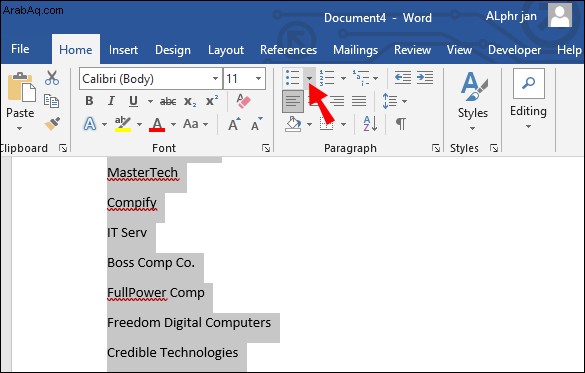Image resolution: width=585 pixels, height=373 pixels.
Task: Switch to the Review tab
Action: (x=412, y=50)
